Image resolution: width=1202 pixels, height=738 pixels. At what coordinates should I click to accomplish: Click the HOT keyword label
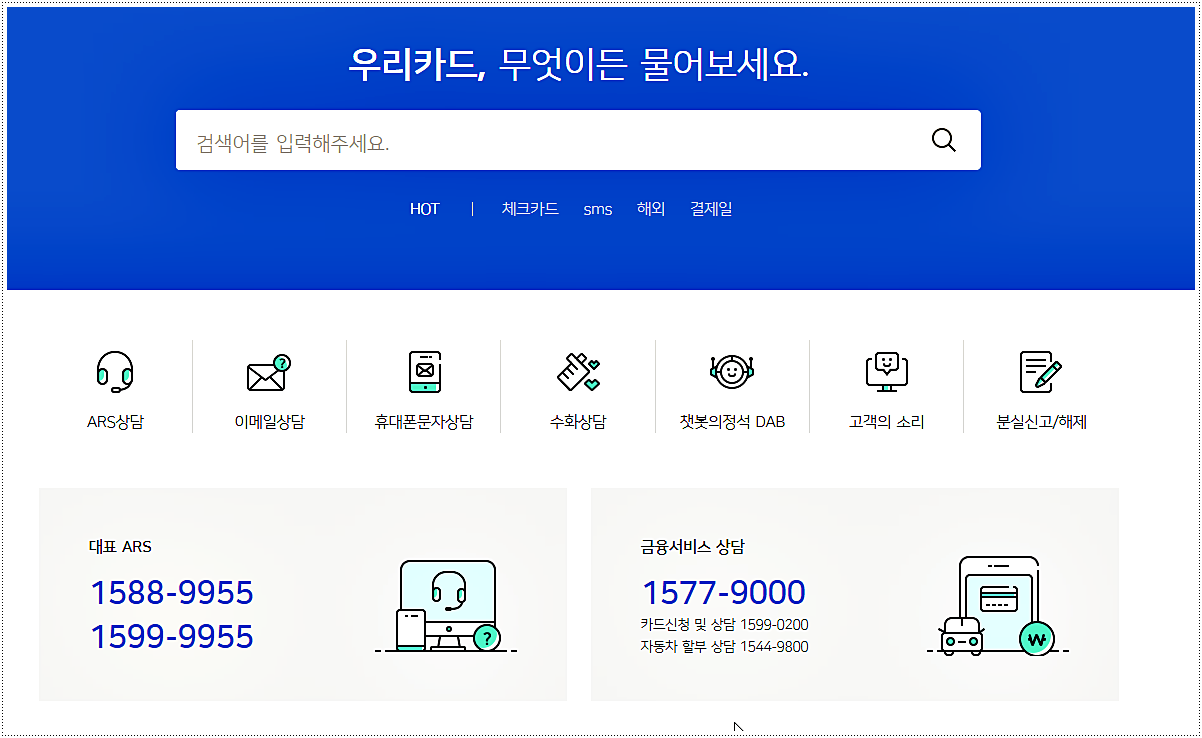(x=425, y=209)
